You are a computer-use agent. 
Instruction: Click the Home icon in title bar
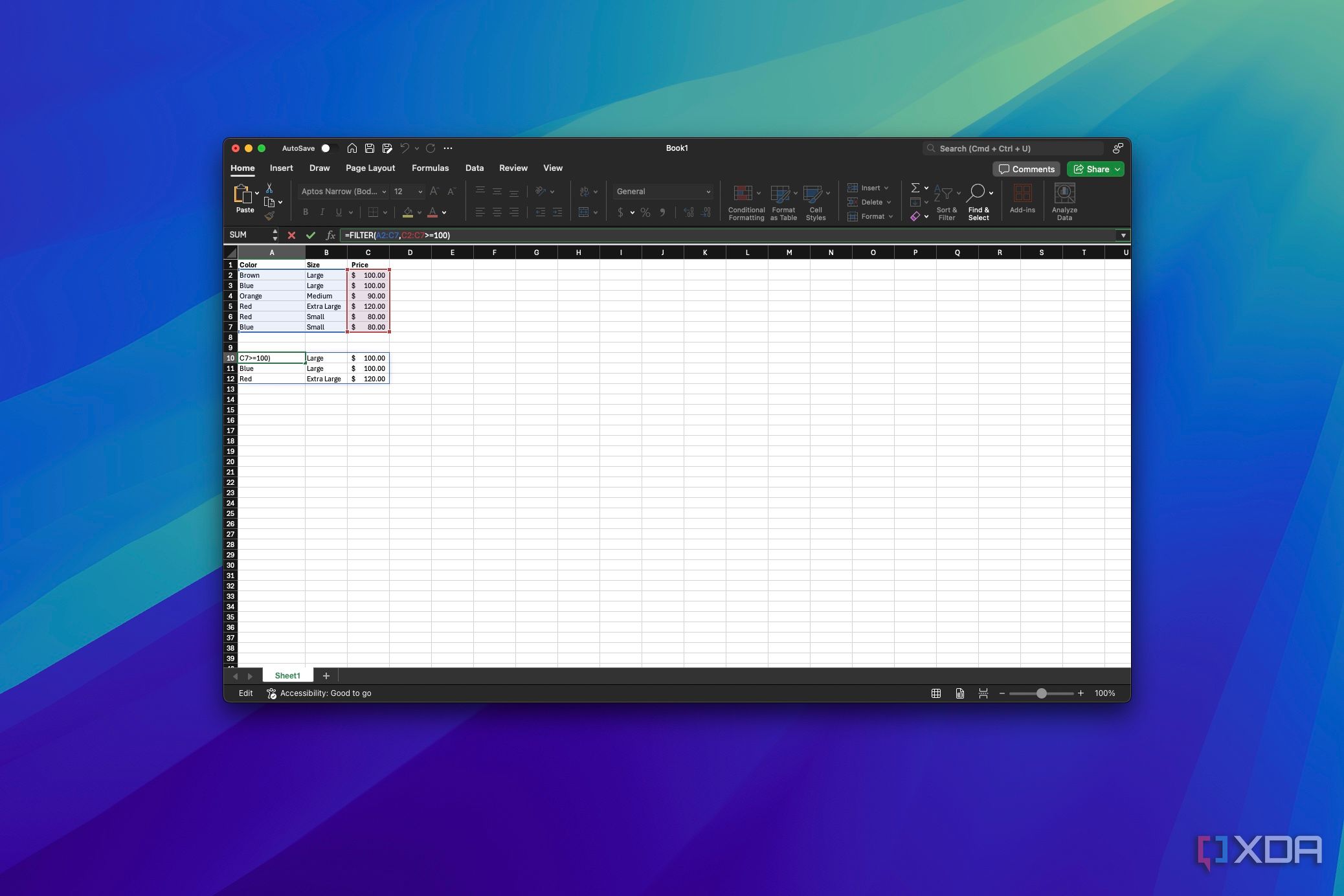click(352, 148)
